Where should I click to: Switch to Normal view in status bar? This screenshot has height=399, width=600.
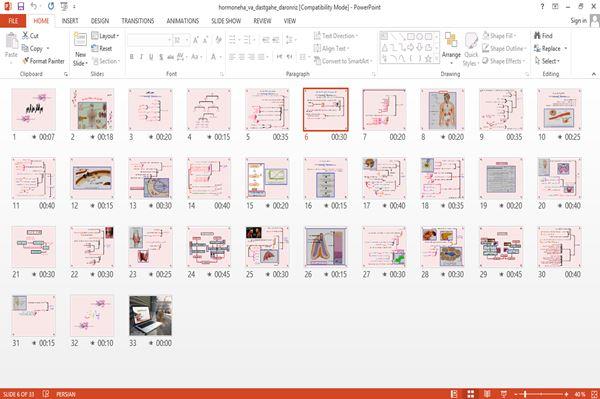click(x=454, y=394)
